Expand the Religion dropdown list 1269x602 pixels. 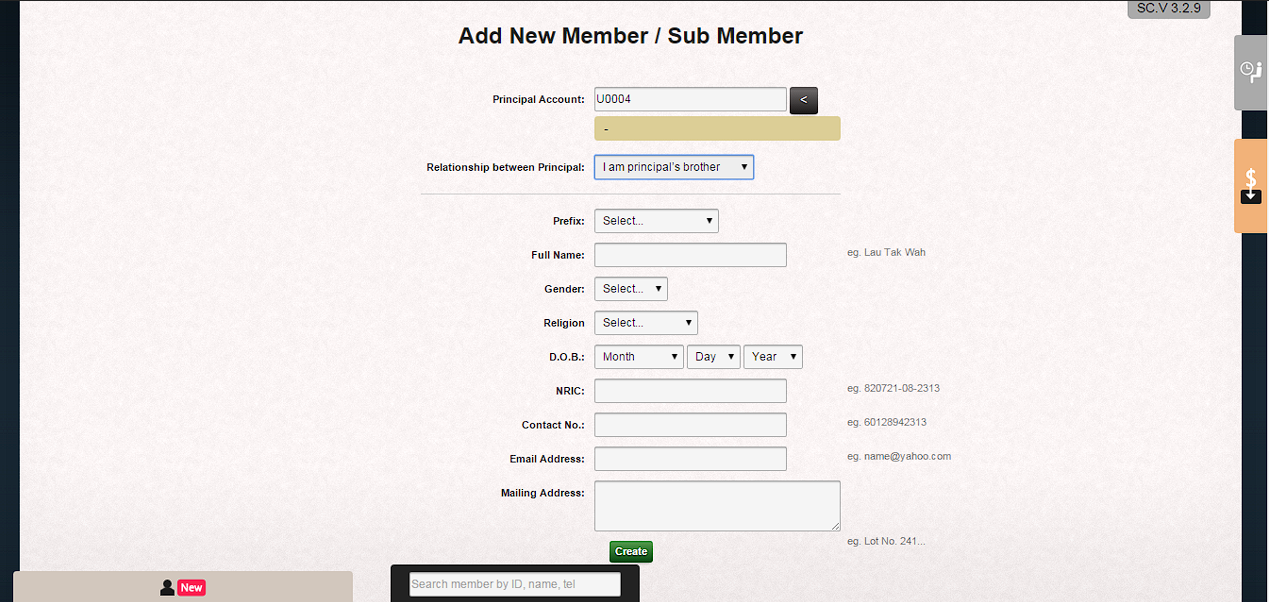[645, 323]
